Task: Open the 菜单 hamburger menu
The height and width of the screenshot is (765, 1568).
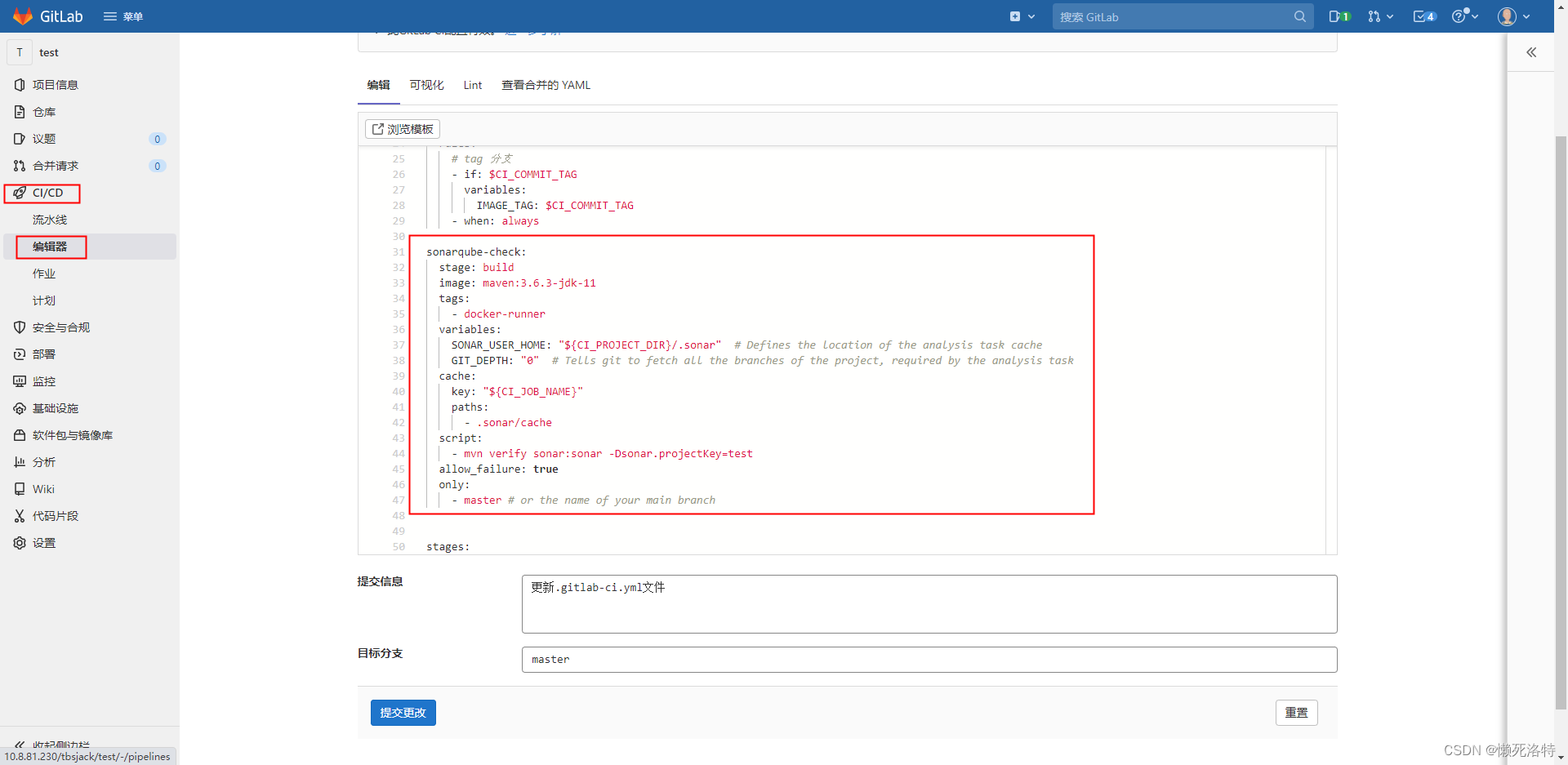Action: [x=123, y=16]
